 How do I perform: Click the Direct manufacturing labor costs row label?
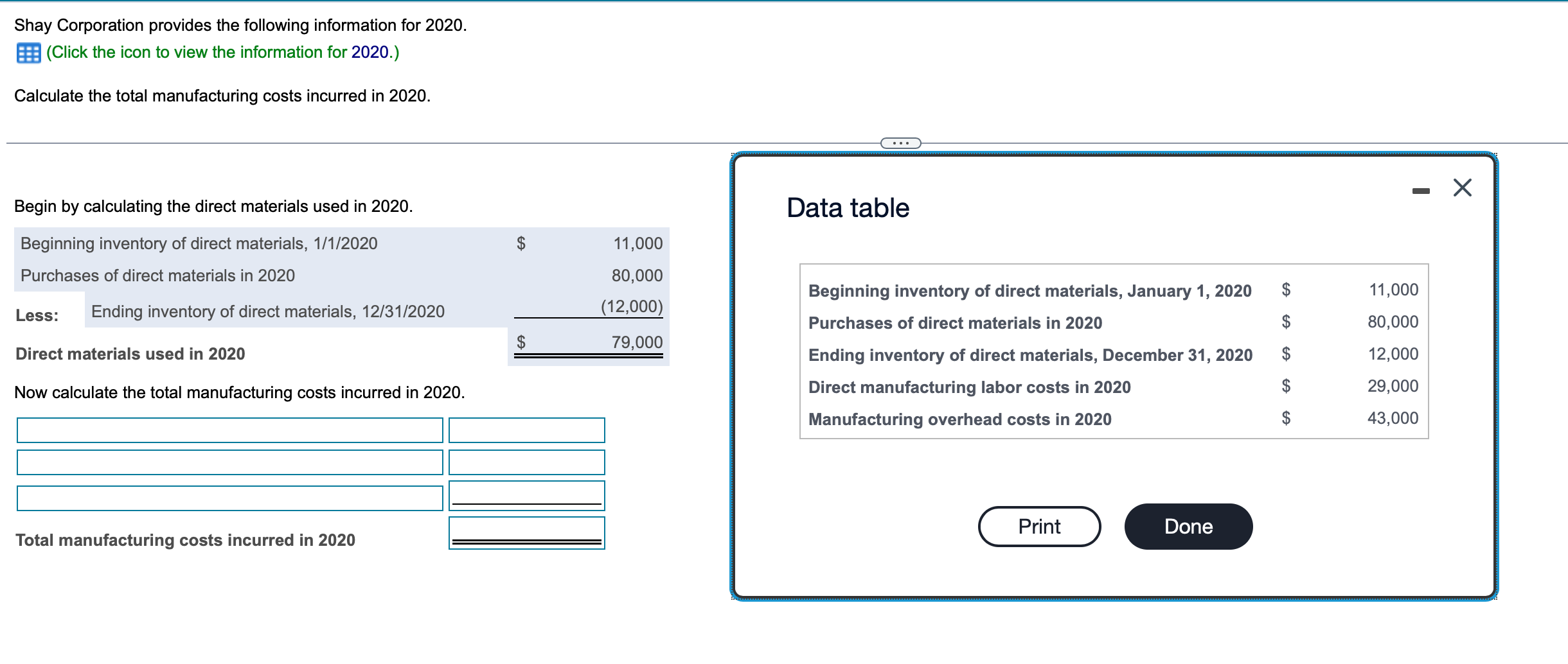coord(969,387)
